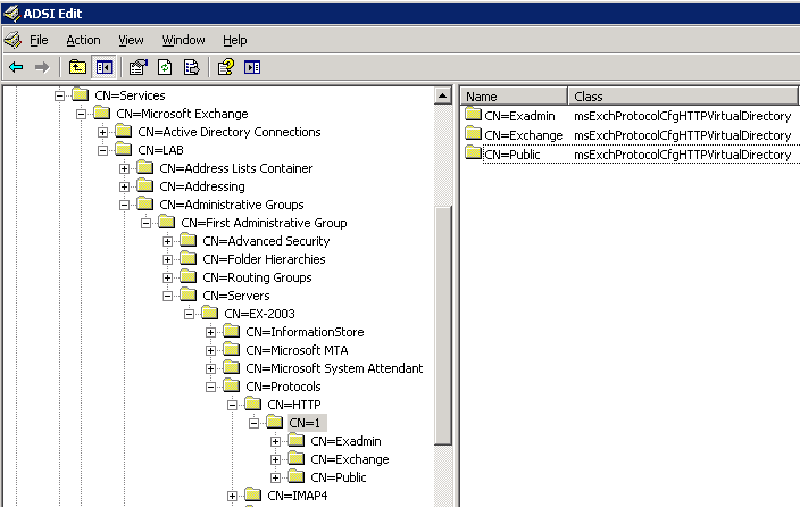Sort list by Name column header
Viewport: 800px width, 507px height.
514,96
